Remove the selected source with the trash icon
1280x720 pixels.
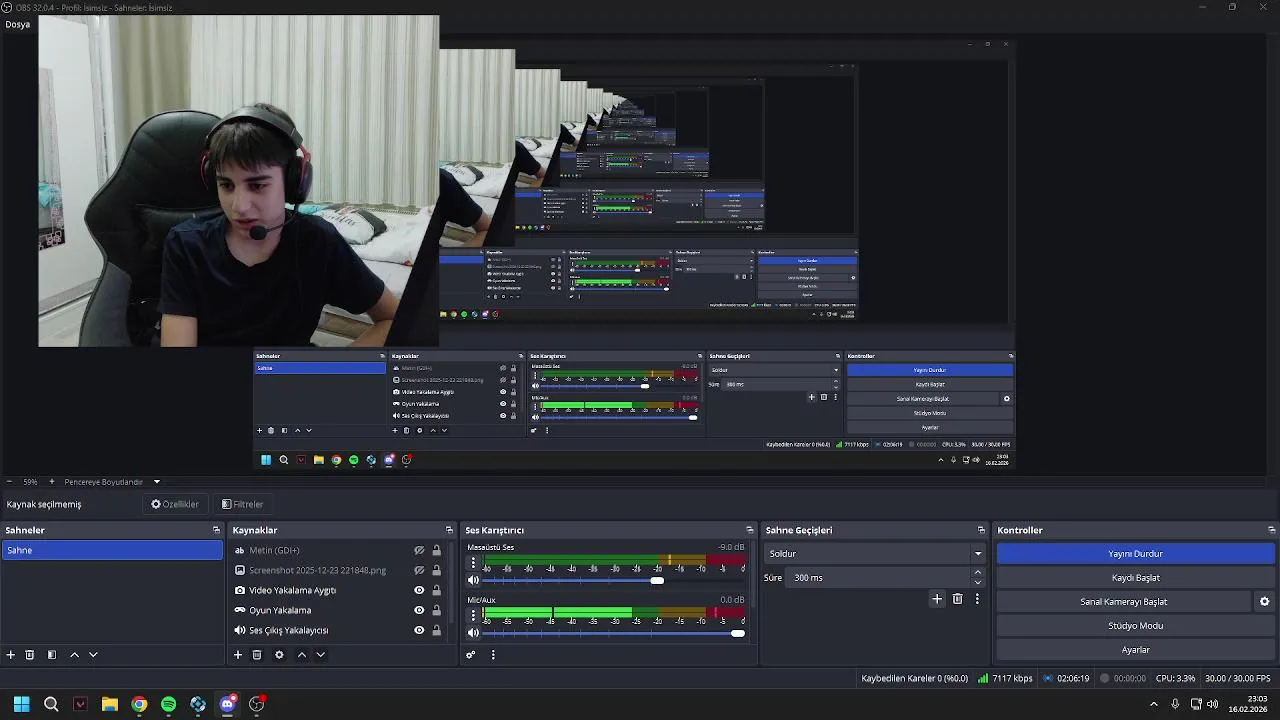[x=257, y=655]
